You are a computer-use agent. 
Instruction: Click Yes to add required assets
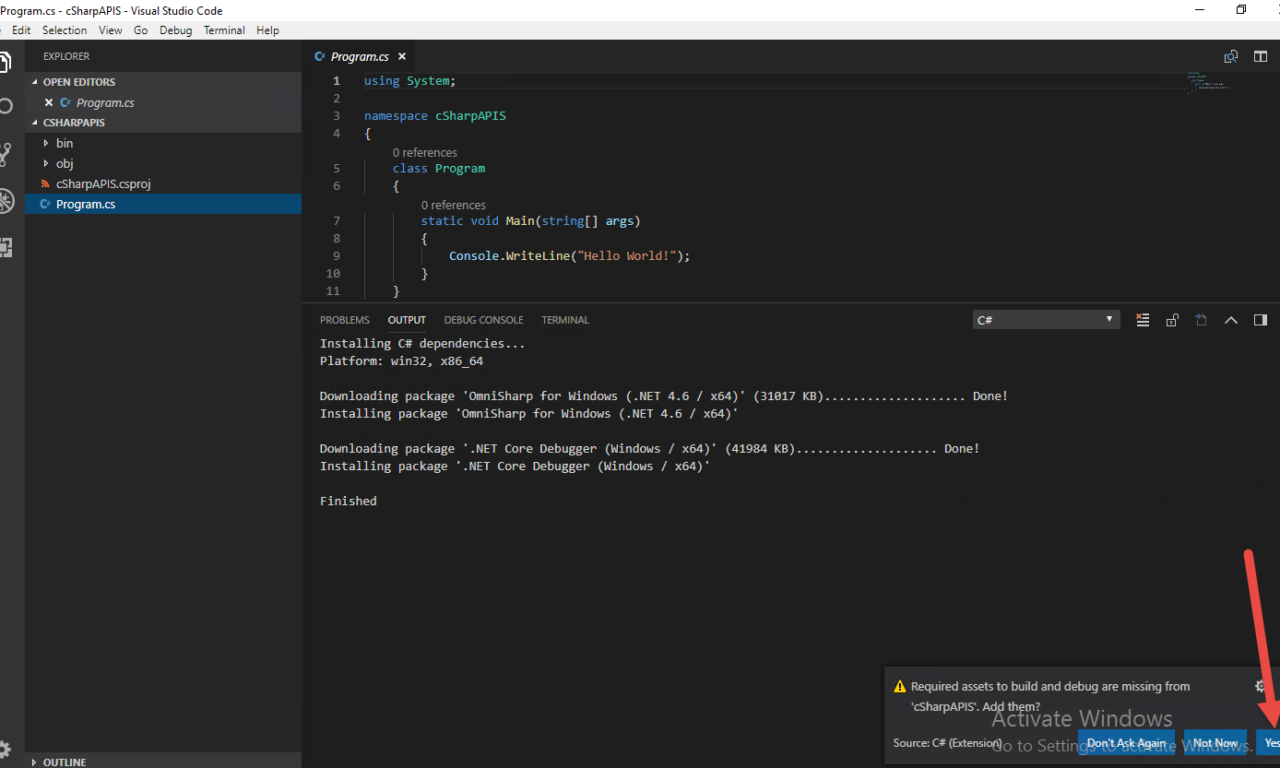(x=1268, y=743)
